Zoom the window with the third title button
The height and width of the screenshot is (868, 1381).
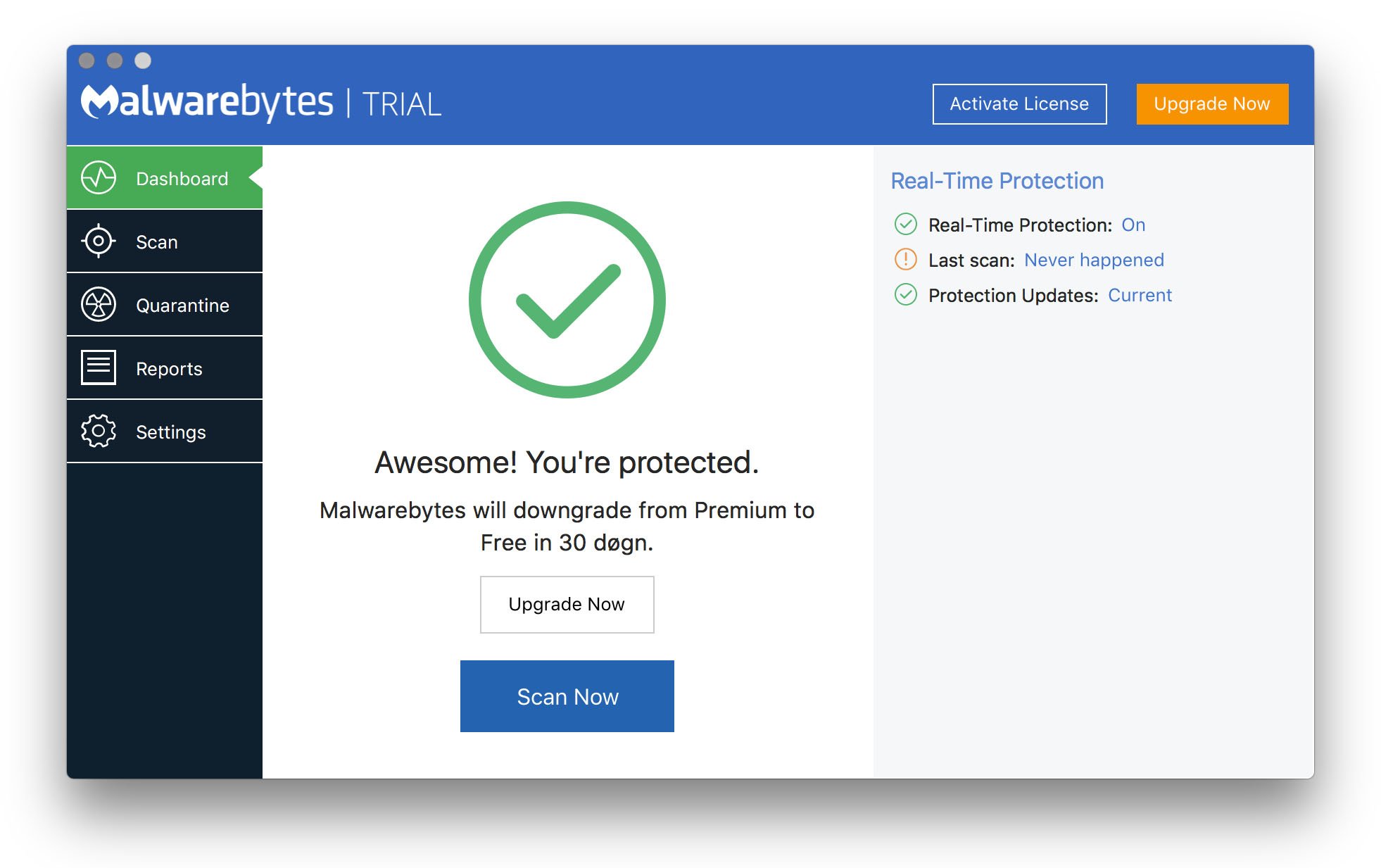pyautogui.click(x=143, y=61)
